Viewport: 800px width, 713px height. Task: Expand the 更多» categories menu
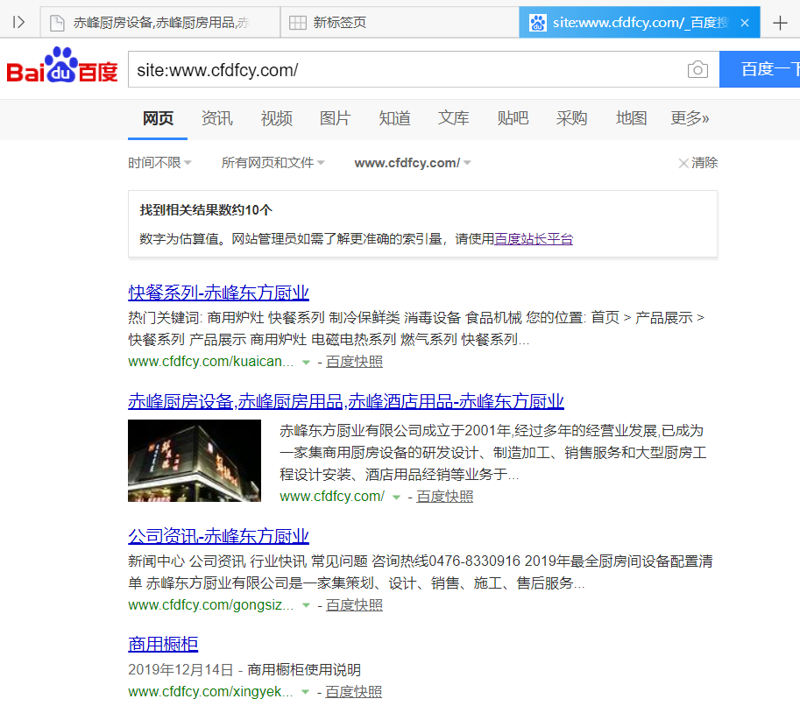690,118
